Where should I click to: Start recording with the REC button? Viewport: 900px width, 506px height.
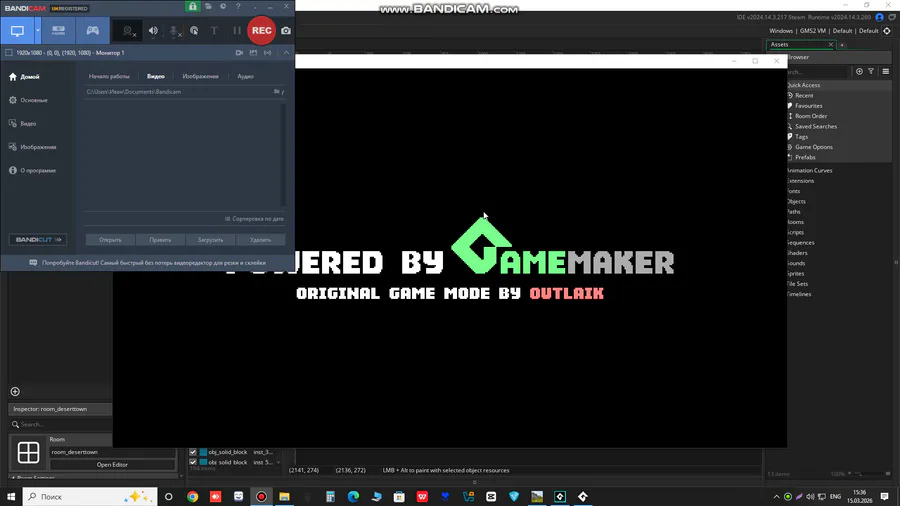[261, 31]
